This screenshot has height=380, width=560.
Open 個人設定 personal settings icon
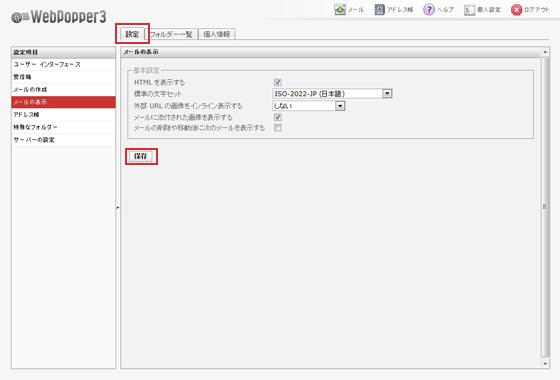click(x=469, y=10)
